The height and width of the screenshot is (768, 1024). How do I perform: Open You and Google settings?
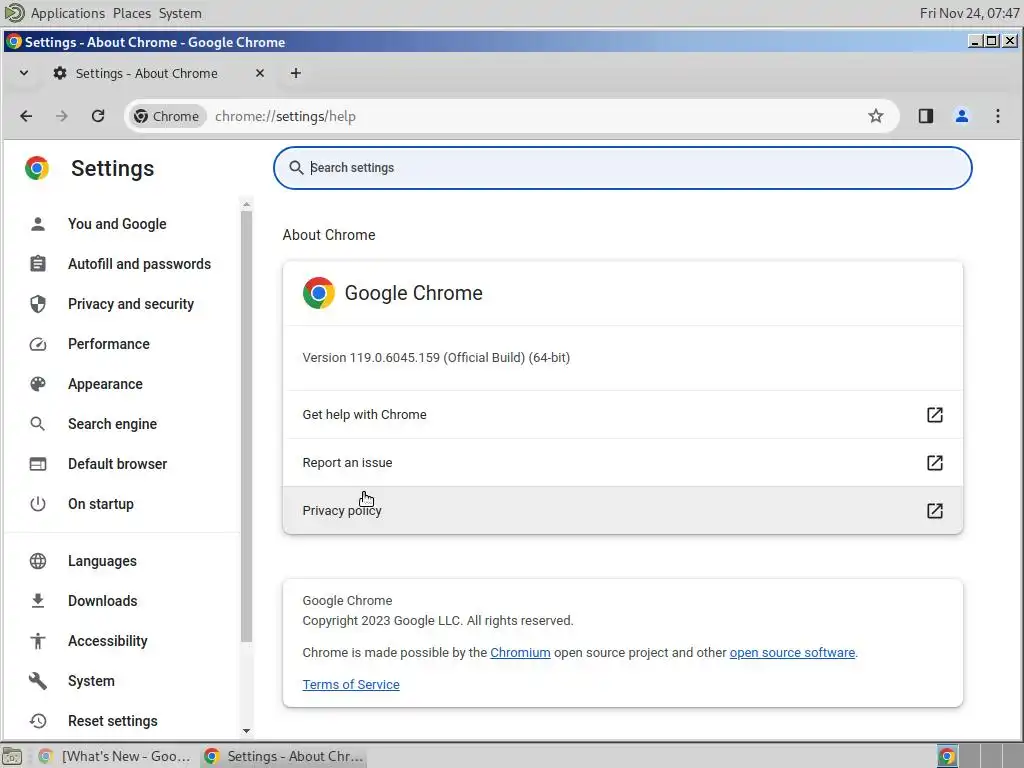pyautogui.click(x=118, y=224)
